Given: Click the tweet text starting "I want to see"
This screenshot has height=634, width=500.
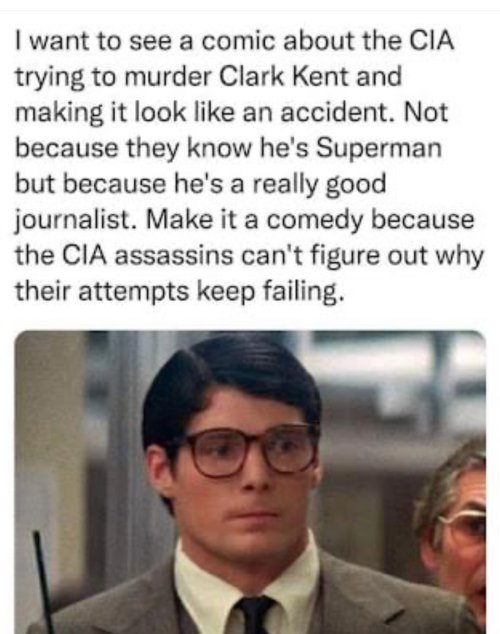Looking at the screenshot, I should [x=249, y=166].
